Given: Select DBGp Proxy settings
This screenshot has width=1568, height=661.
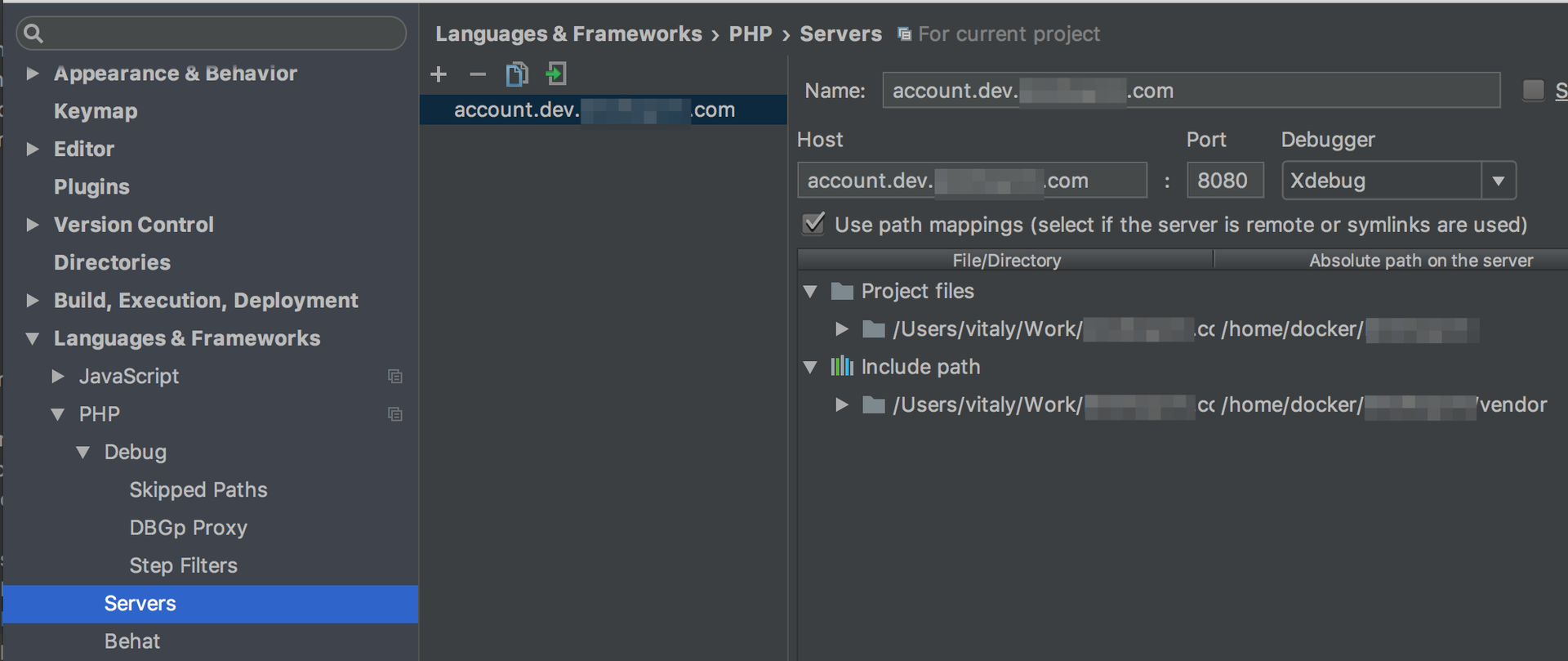Looking at the screenshot, I should tap(188, 528).
